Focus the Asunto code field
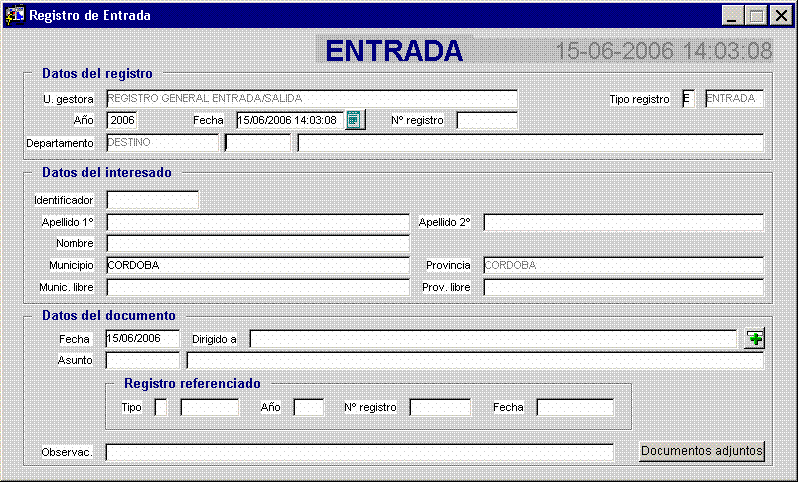The height and width of the screenshot is (482, 798). click(x=142, y=360)
